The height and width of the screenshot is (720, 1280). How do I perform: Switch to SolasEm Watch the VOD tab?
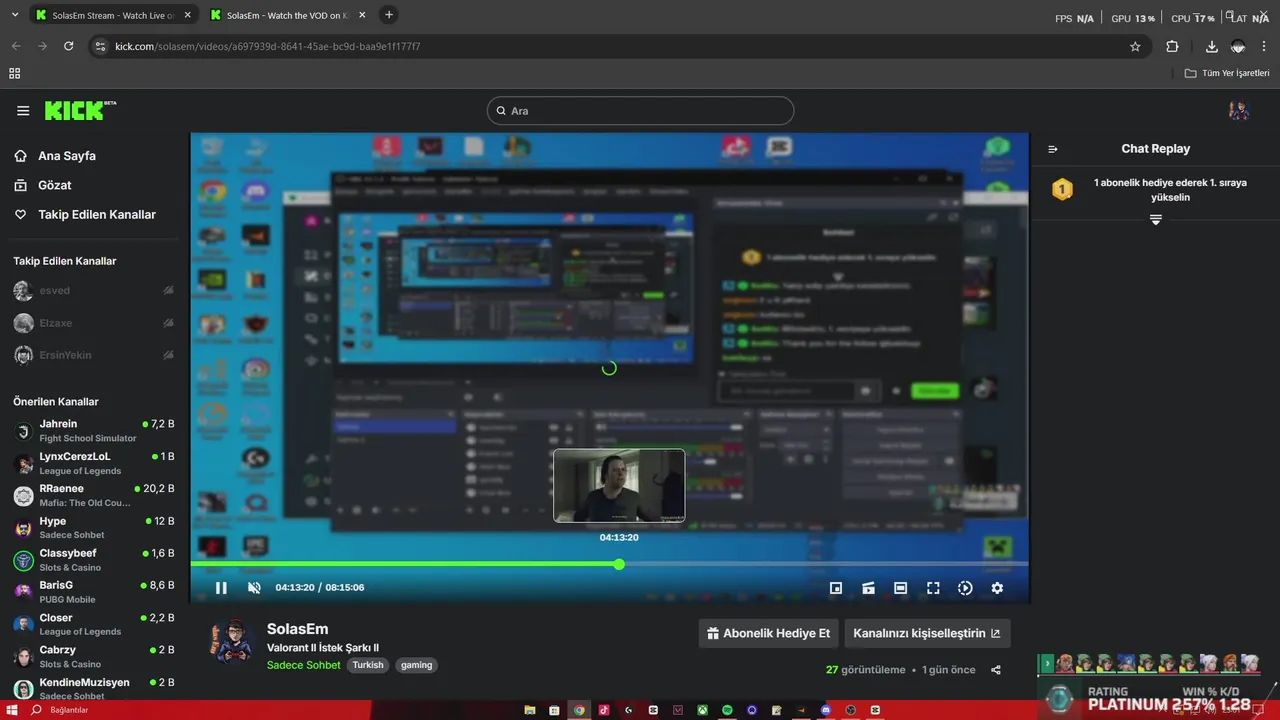[288, 15]
